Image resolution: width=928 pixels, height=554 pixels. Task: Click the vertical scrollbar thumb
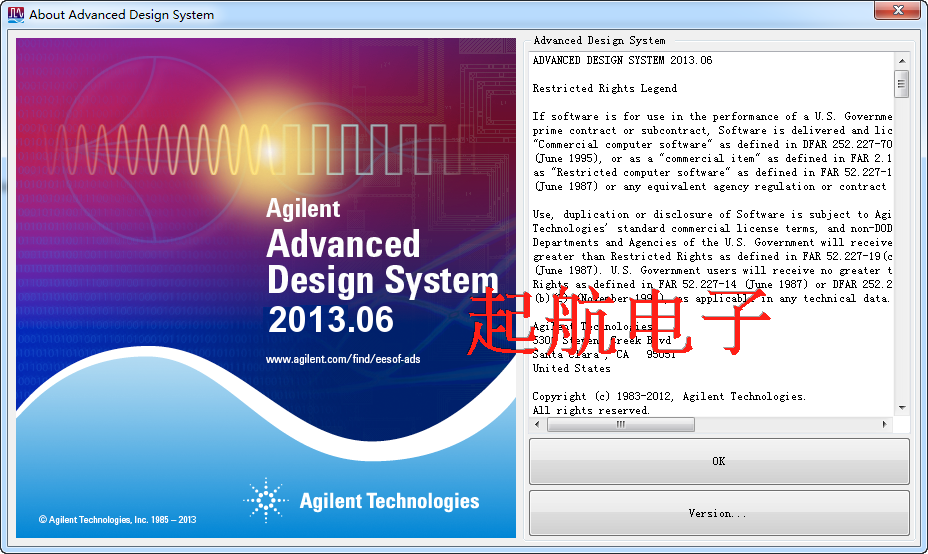902,83
